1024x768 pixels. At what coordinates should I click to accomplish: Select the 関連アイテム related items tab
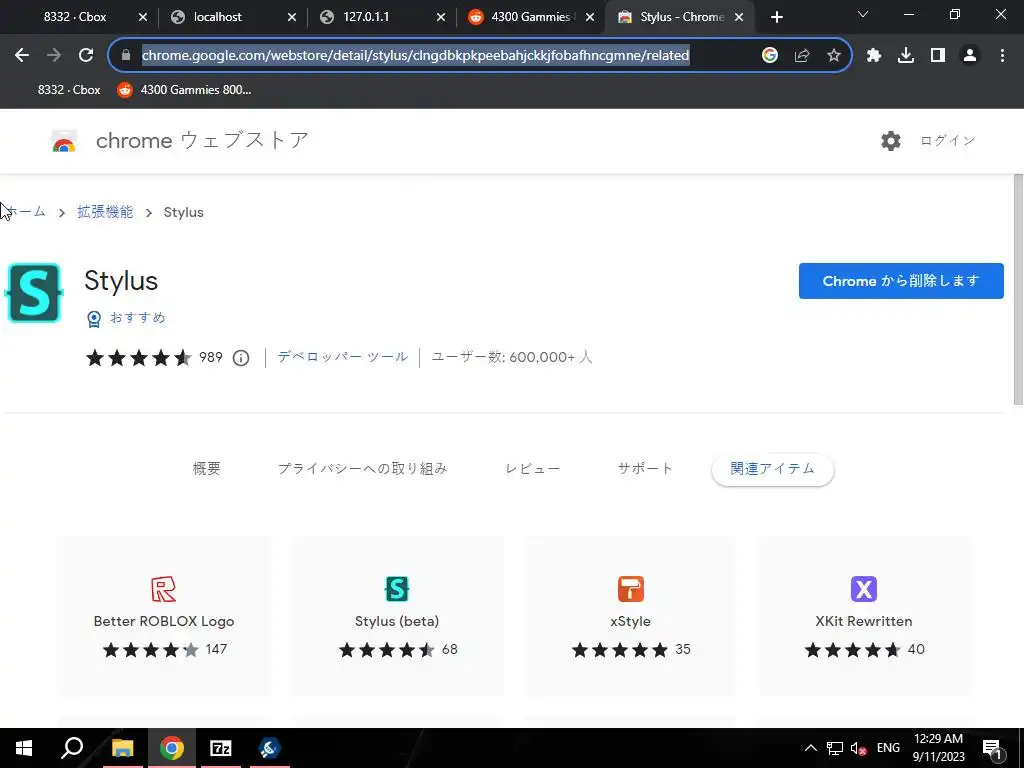pyautogui.click(x=773, y=470)
